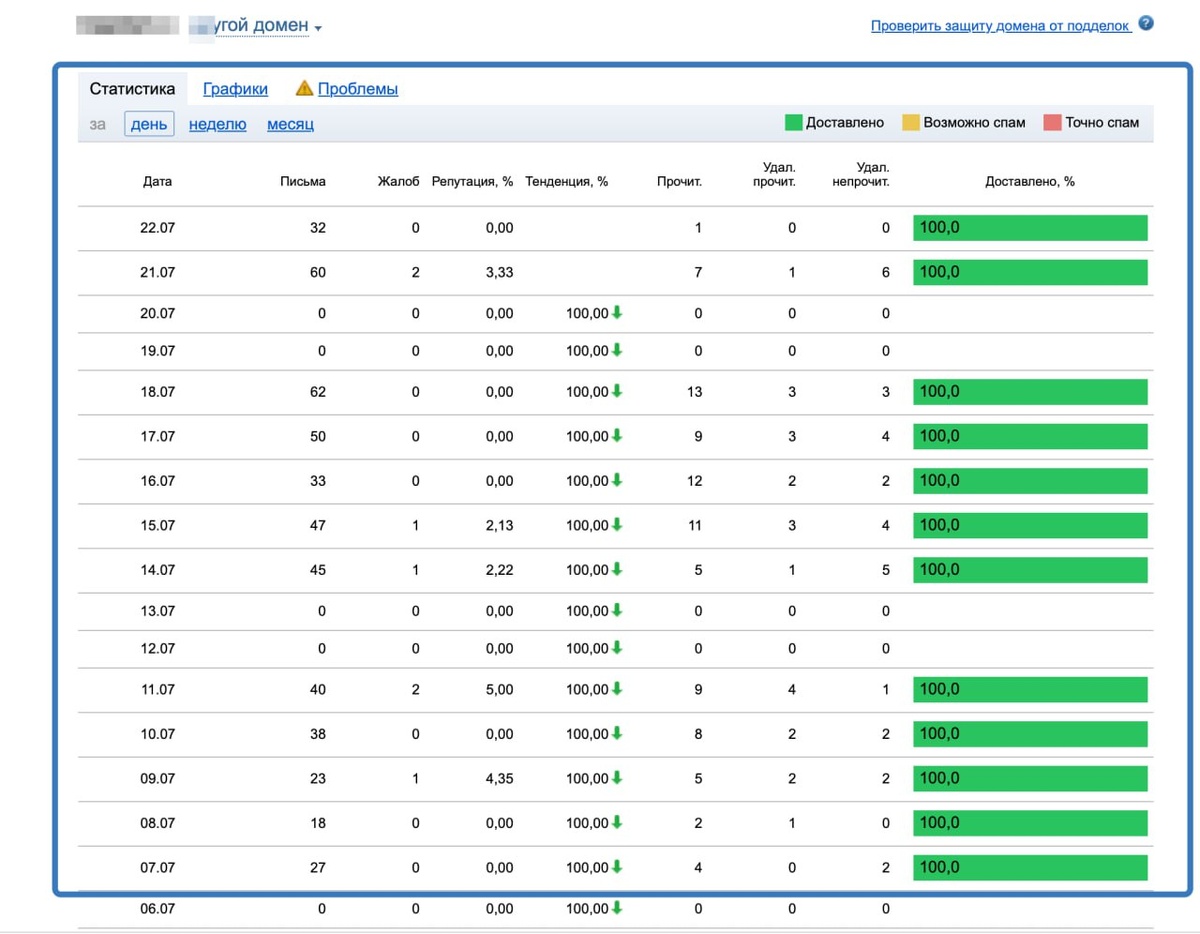Click reputation value 2,13
This screenshot has height=934, width=1200.
[x=499, y=525]
